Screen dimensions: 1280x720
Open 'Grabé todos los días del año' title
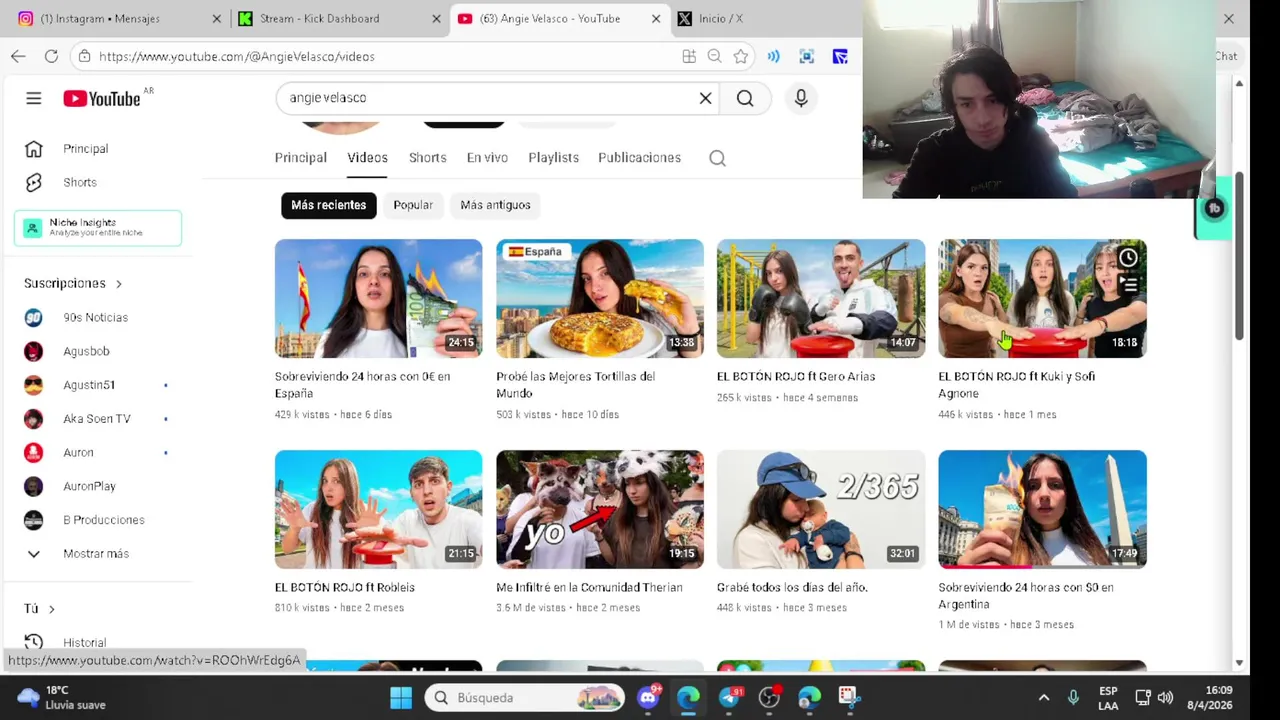(792, 588)
